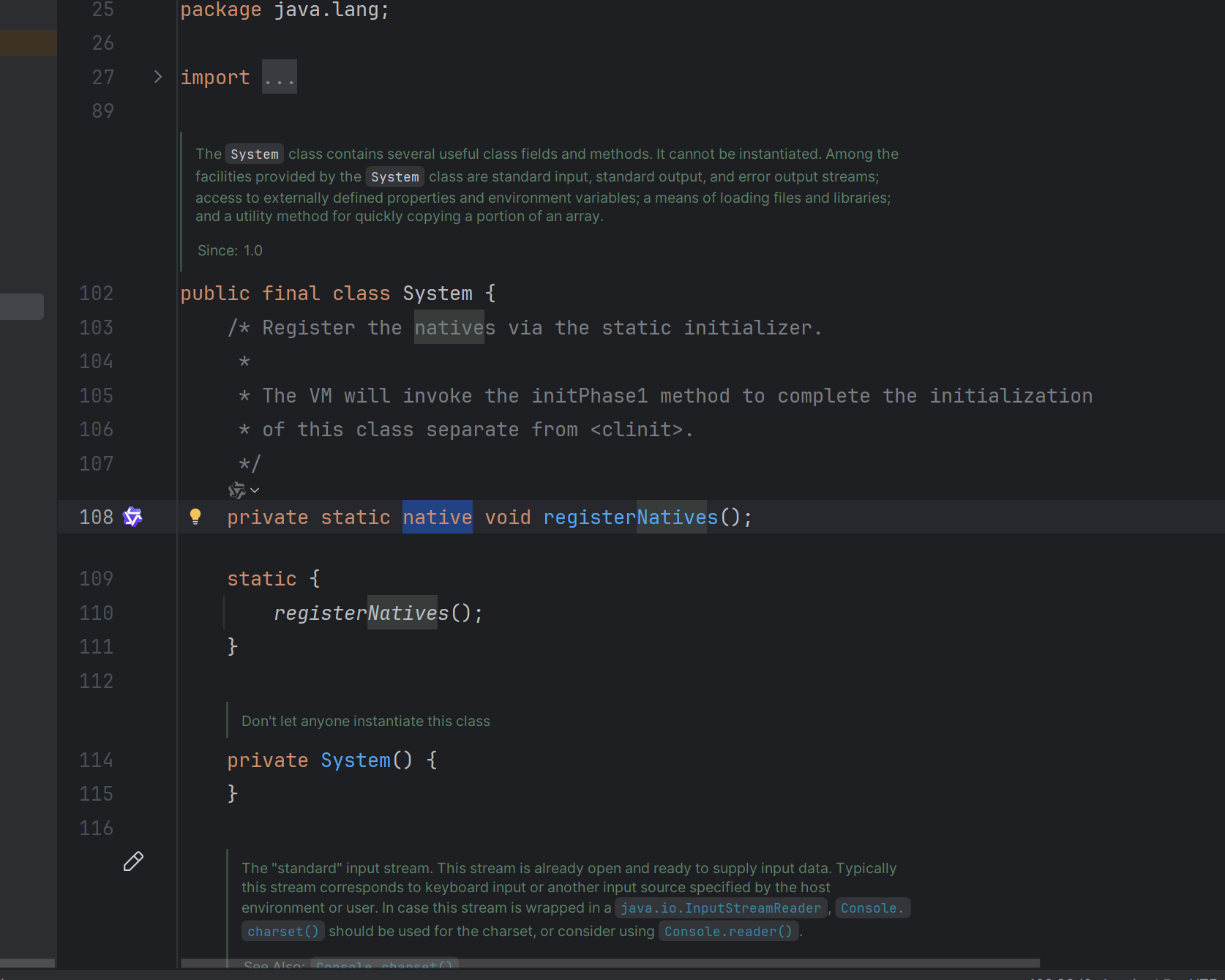Click the purple AI assistant gutter icon on line 108
This screenshot has width=1225, height=980.
pyautogui.click(x=132, y=517)
